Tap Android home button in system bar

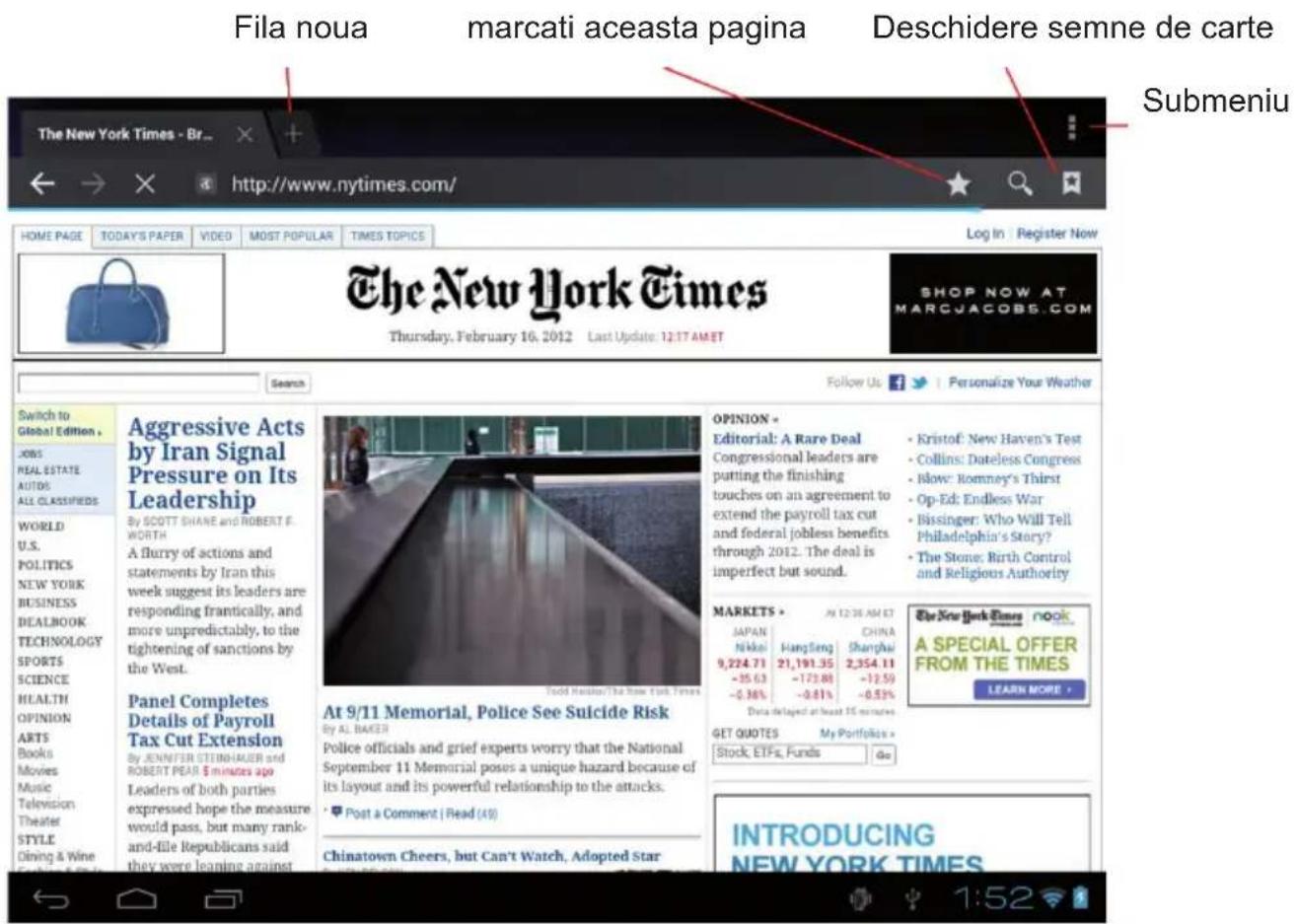(137, 898)
